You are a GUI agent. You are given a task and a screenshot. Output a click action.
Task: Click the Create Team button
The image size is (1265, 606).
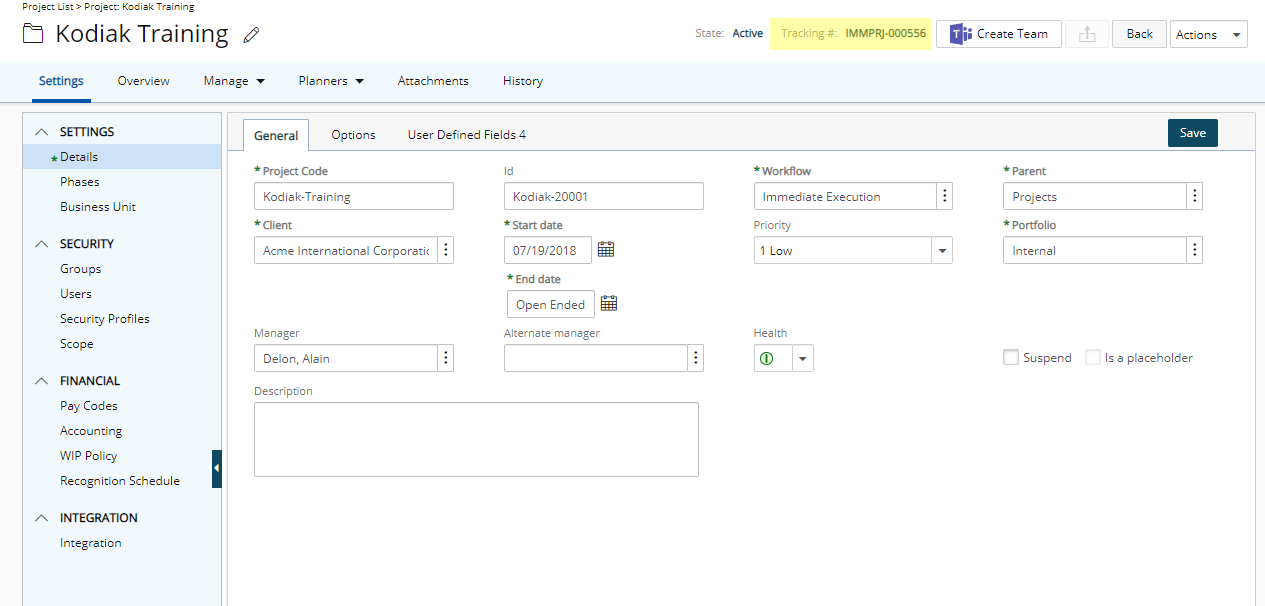pos(998,34)
